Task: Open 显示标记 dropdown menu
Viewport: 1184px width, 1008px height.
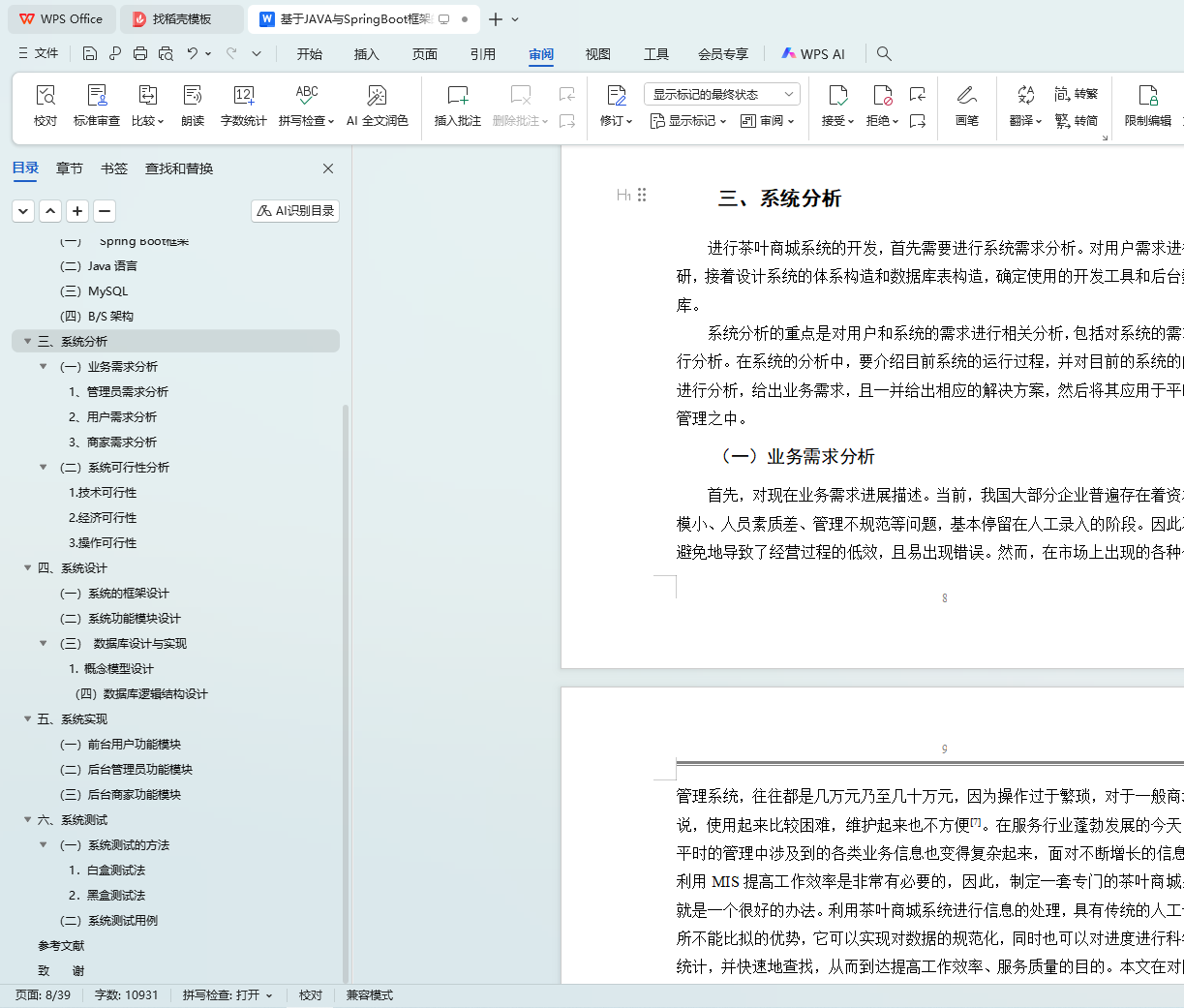Action: click(x=688, y=121)
